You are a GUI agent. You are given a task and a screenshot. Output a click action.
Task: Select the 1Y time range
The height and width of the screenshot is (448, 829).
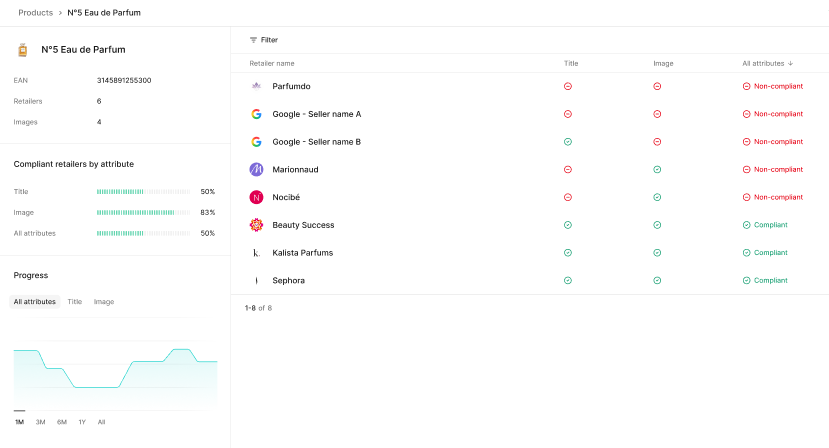point(82,422)
